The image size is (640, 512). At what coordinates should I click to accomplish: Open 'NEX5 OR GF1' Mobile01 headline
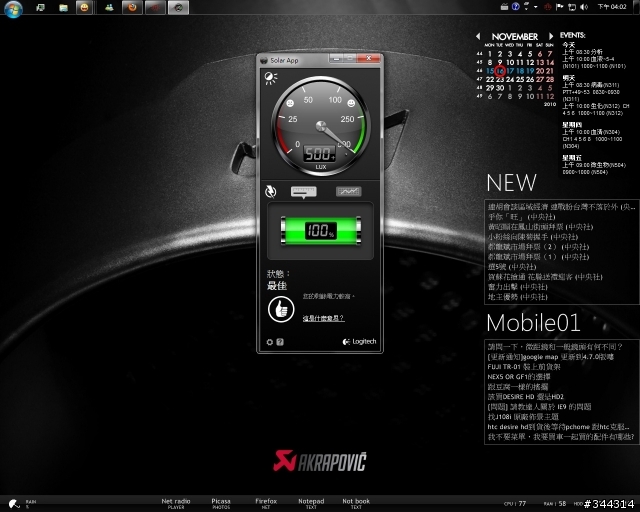519,377
